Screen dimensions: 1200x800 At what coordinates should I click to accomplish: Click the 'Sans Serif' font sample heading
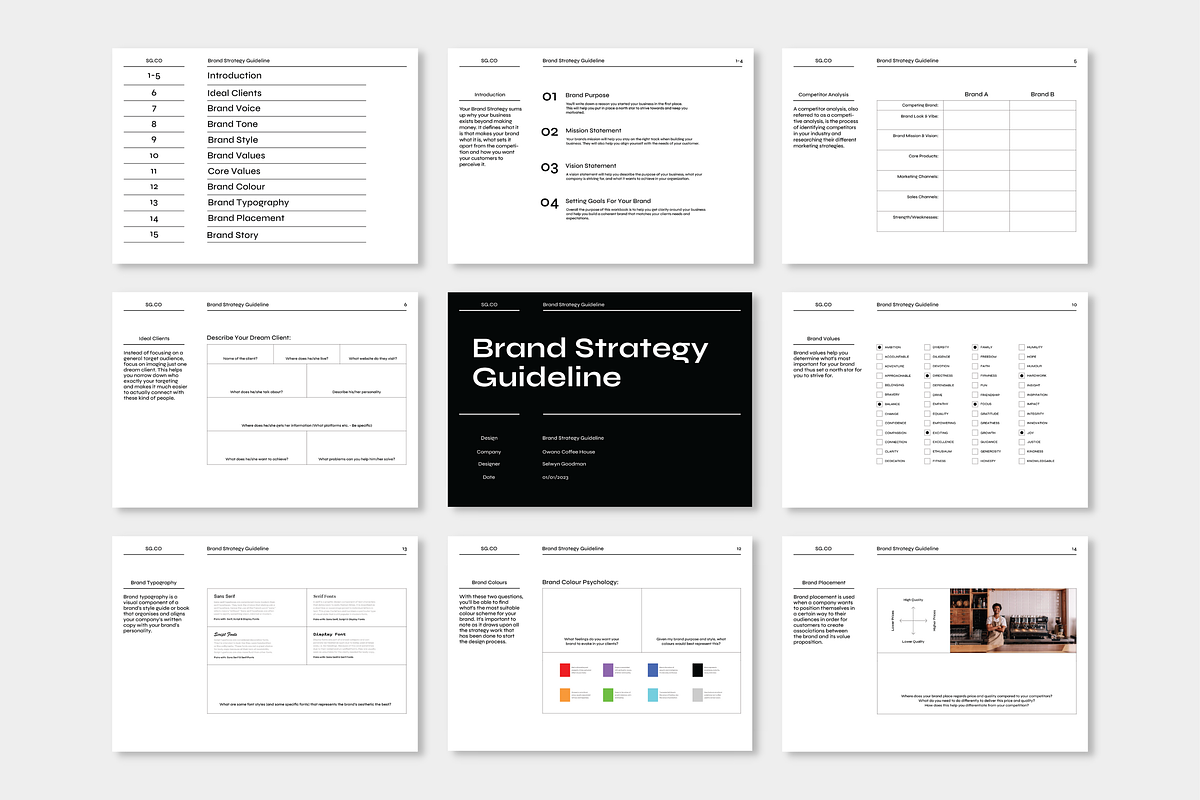pos(226,596)
